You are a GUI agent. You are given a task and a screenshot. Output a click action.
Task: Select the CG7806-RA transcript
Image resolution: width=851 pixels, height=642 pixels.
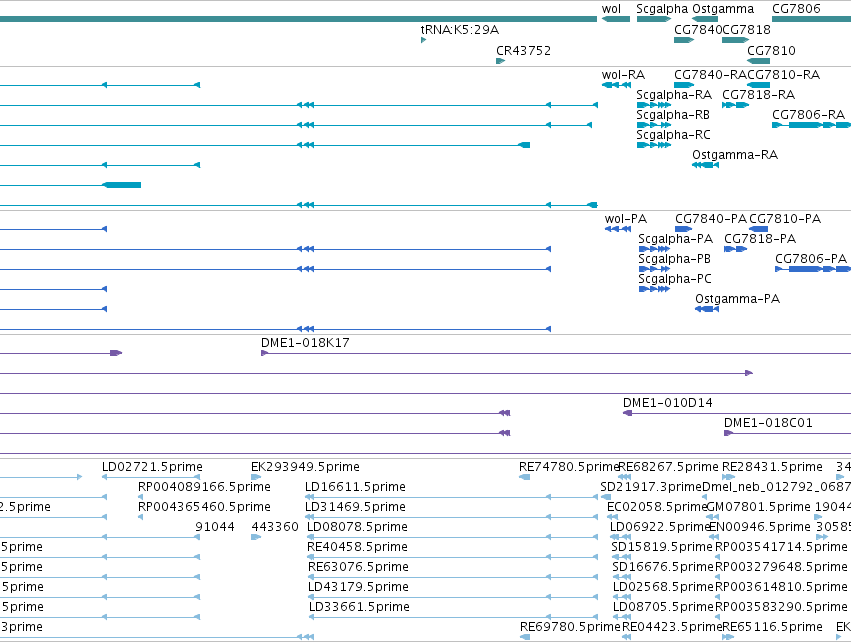811,125
